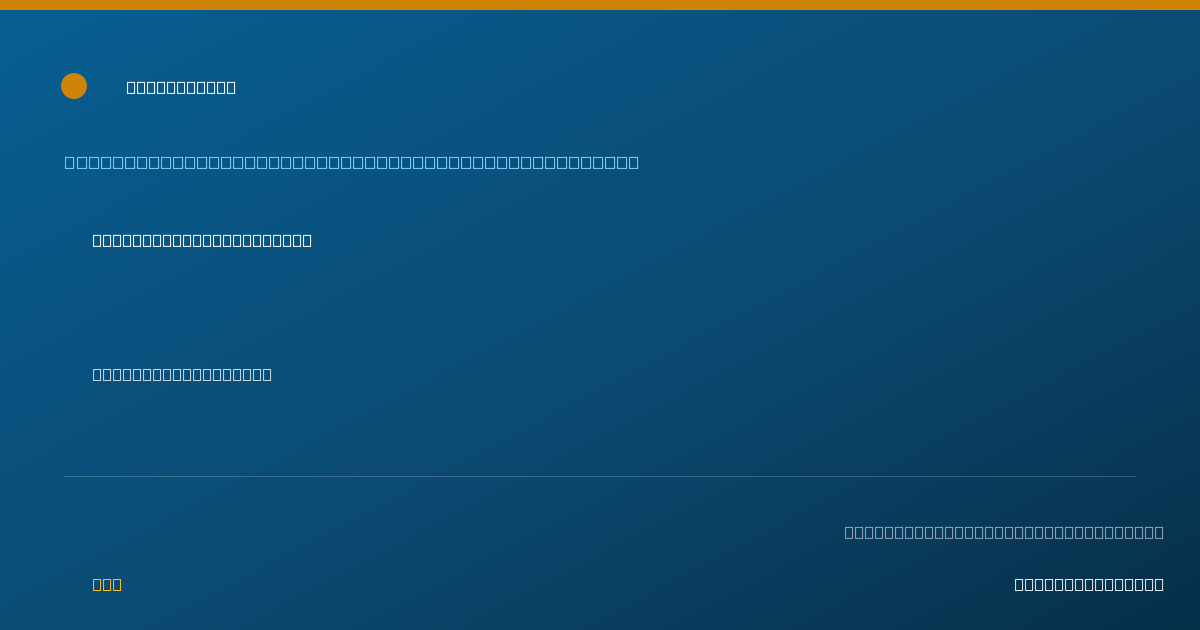Screen dimensions: 1200x630
Task: Click the last box of light-blue subtitle
Action: click(634, 162)
